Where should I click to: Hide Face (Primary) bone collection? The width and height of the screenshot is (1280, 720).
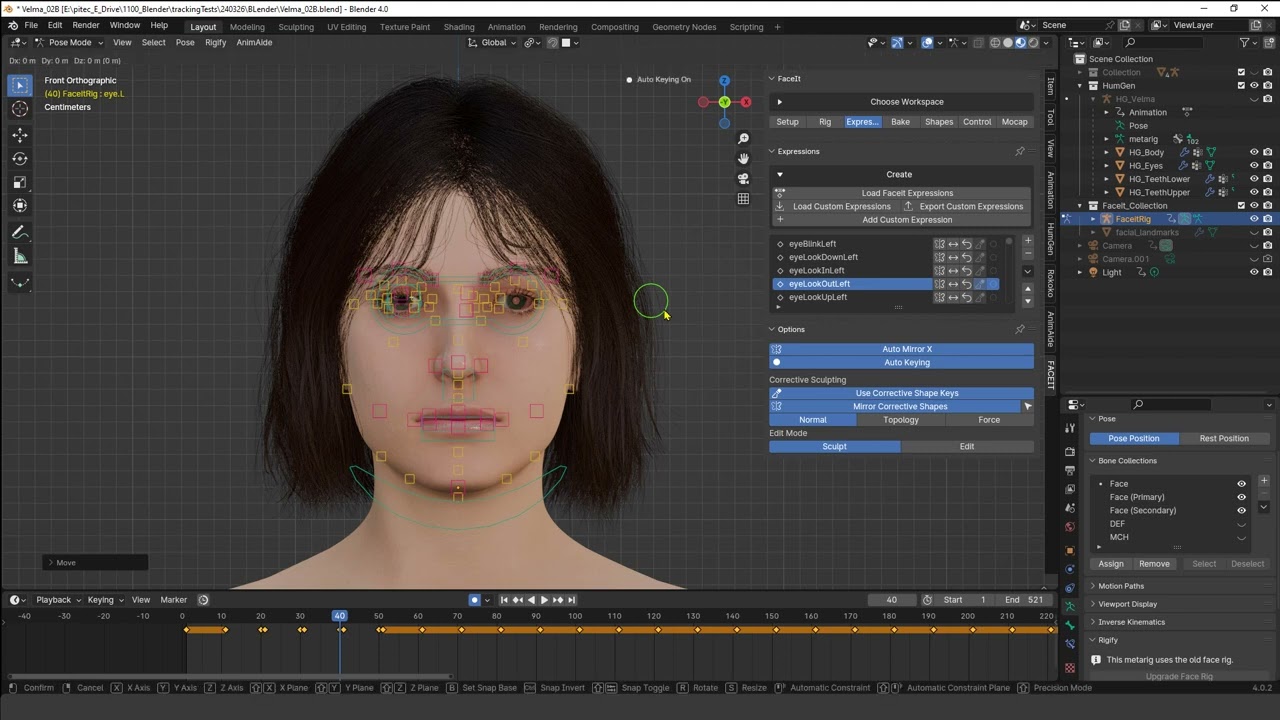coord(1242,497)
